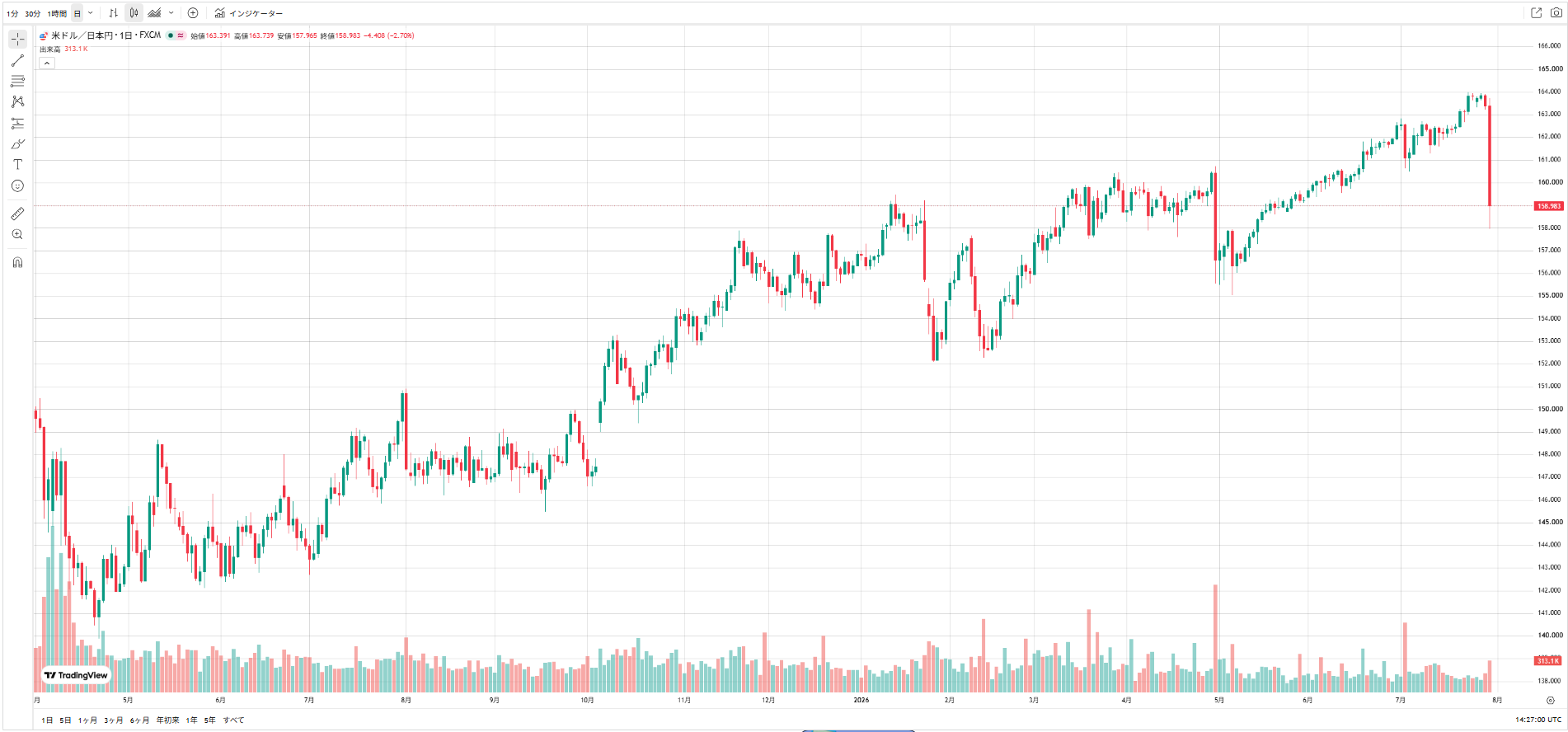
Task: Switch chart style to candlesticks
Action: click(x=134, y=13)
